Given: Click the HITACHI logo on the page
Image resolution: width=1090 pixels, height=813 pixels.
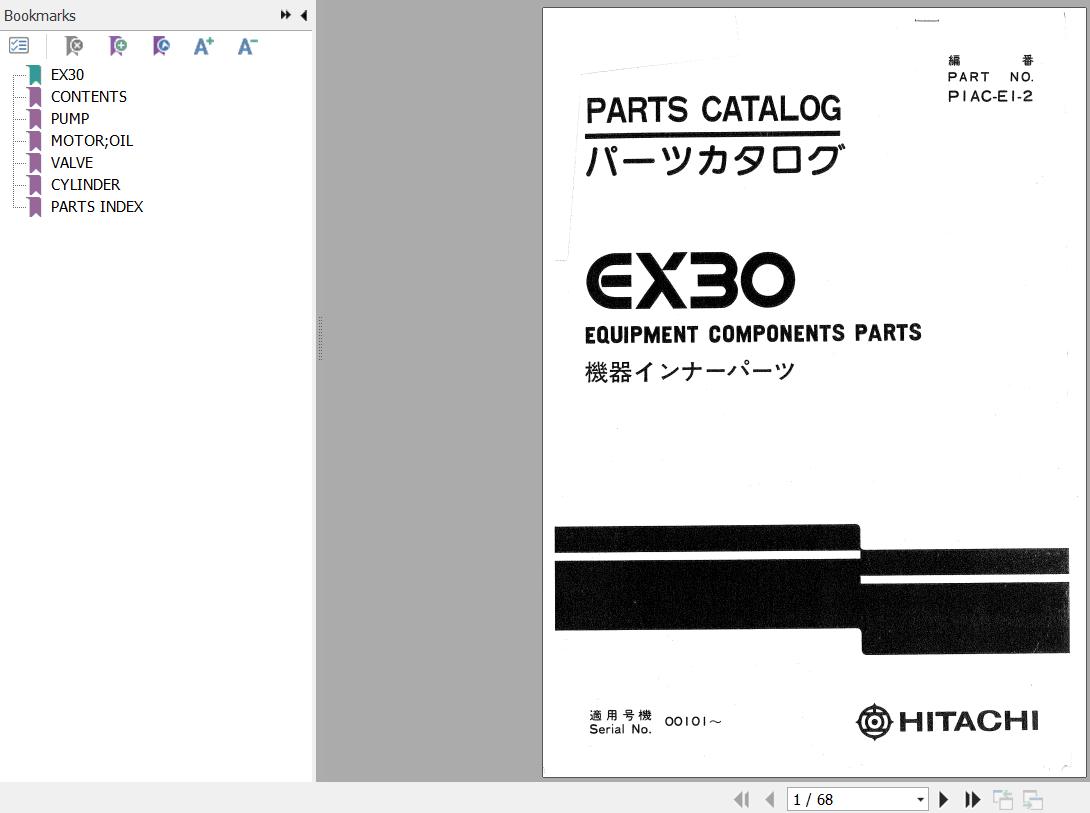Looking at the screenshot, I should 947,721.
